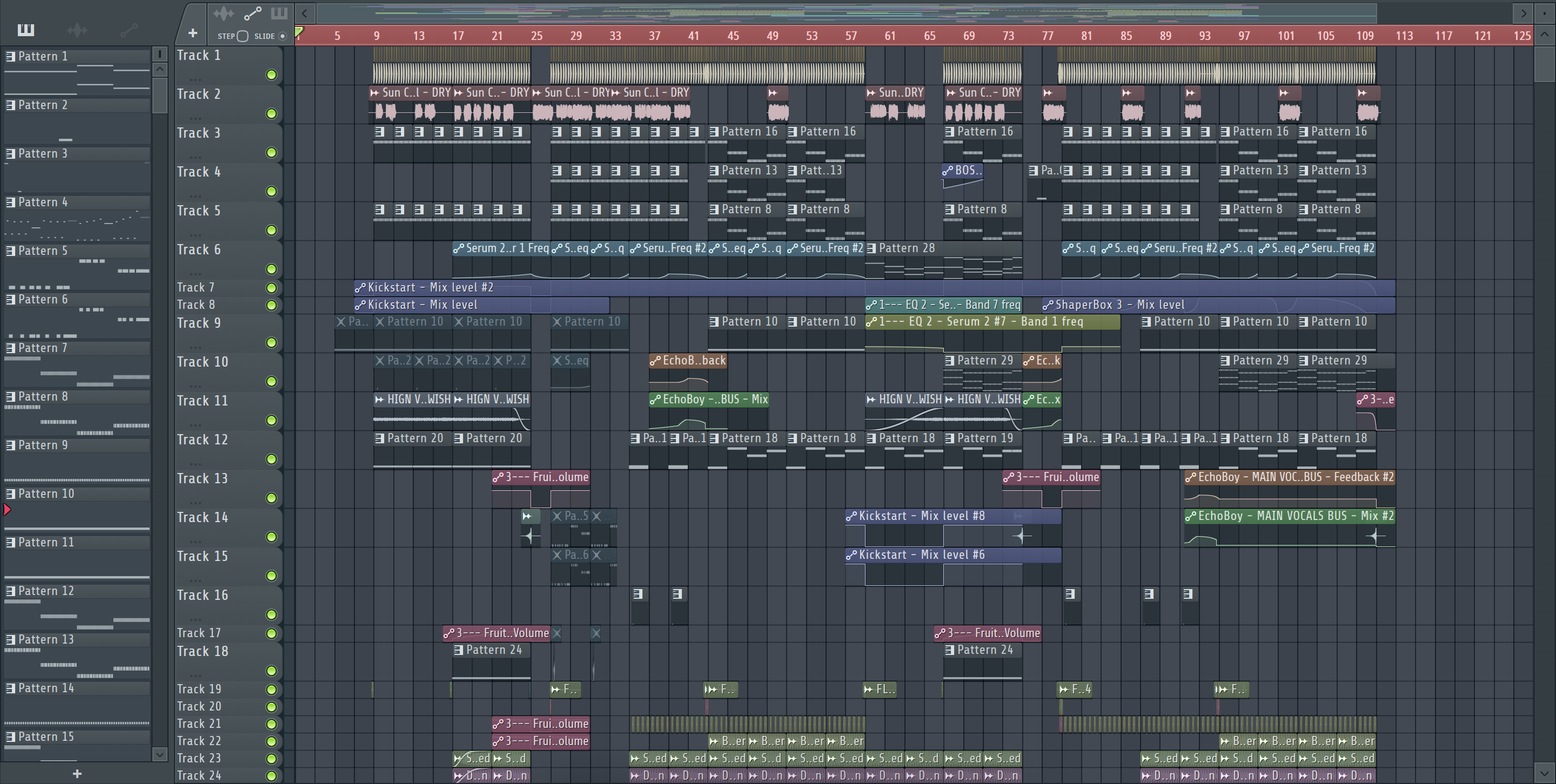Click the audio icon on first HIGN V..WISH clip
1556x784 pixels.
coord(379,400)
